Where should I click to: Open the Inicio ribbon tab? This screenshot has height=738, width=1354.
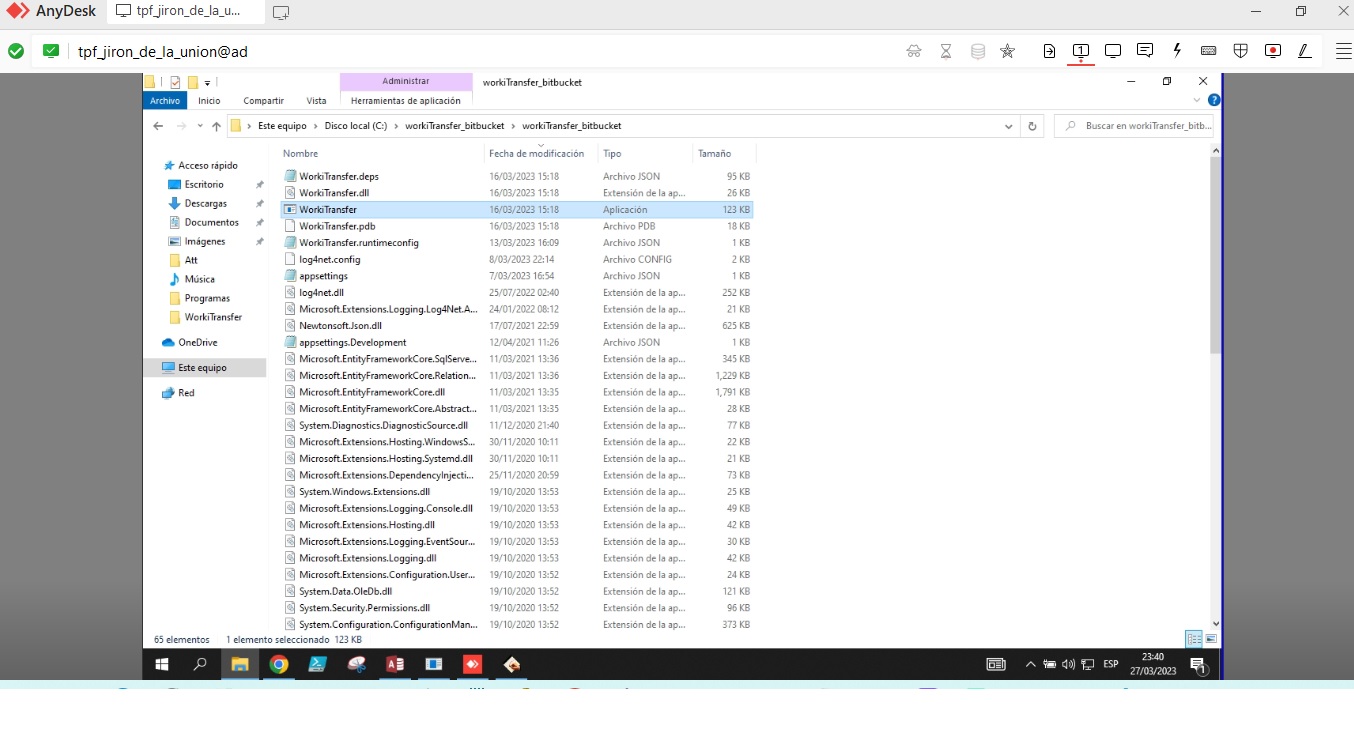pyautogui.click(x=209, y=100)
